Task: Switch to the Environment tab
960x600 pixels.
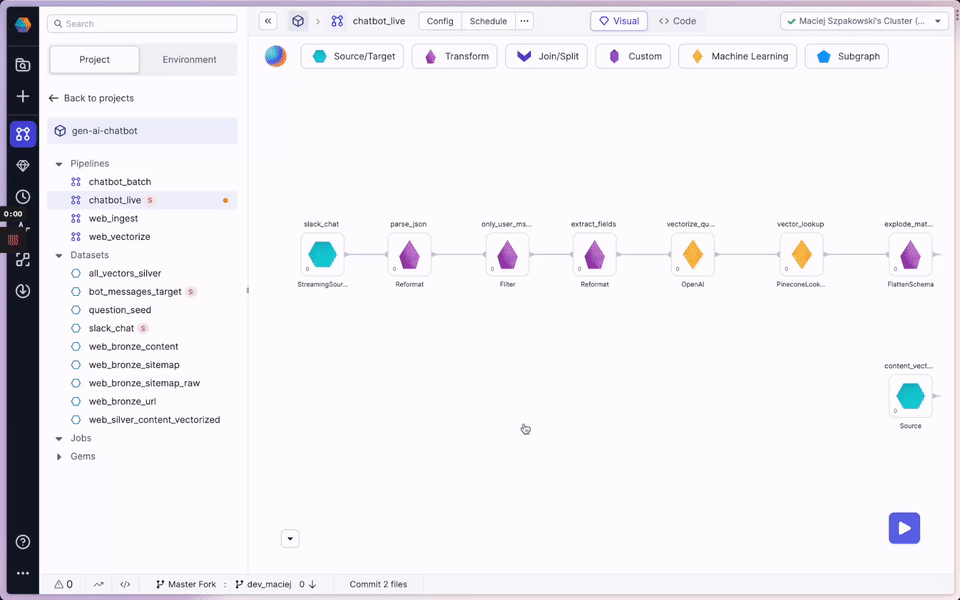Action: (x=187, y=59)
